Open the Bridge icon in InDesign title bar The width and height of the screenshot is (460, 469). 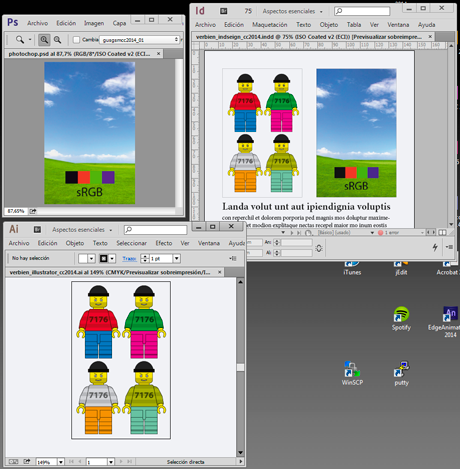pos(223,11)
